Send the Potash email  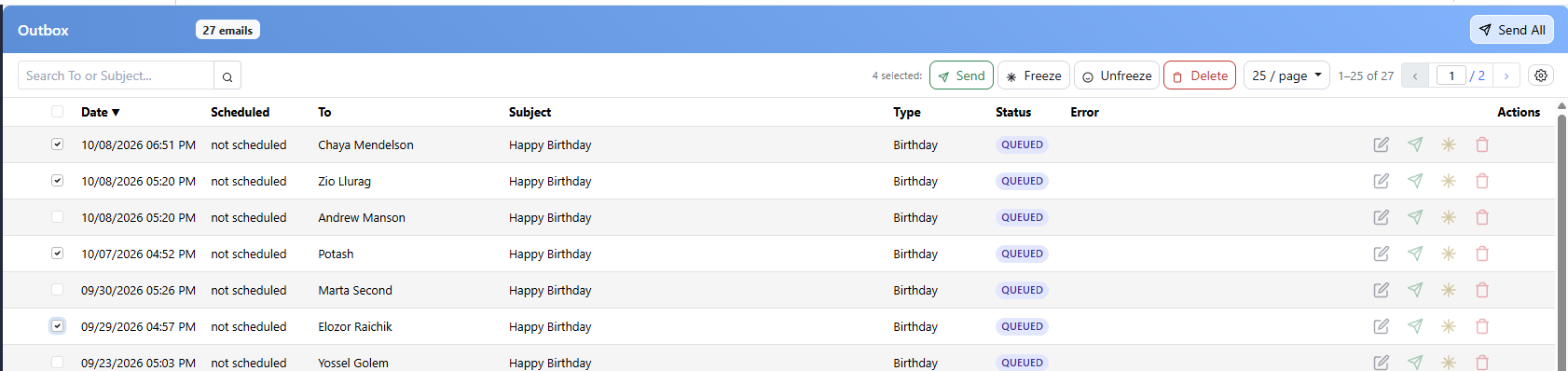tap(1415, 254)
